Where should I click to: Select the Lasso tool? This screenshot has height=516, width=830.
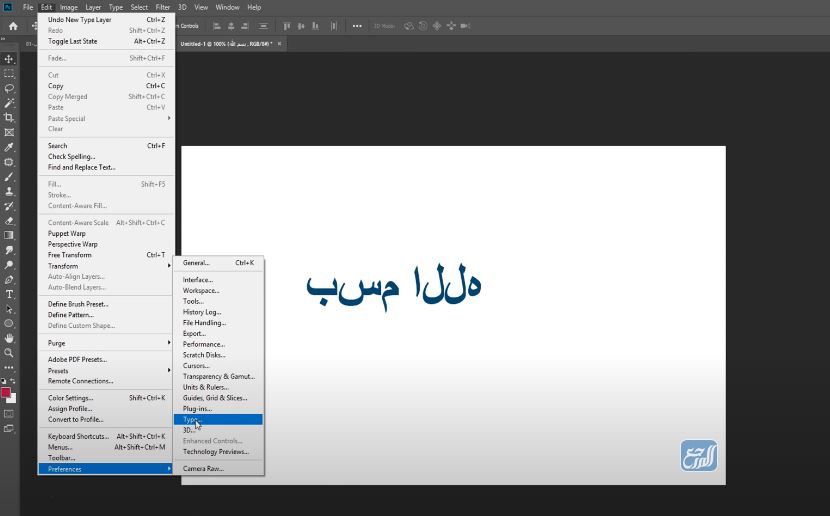[9, 88]
